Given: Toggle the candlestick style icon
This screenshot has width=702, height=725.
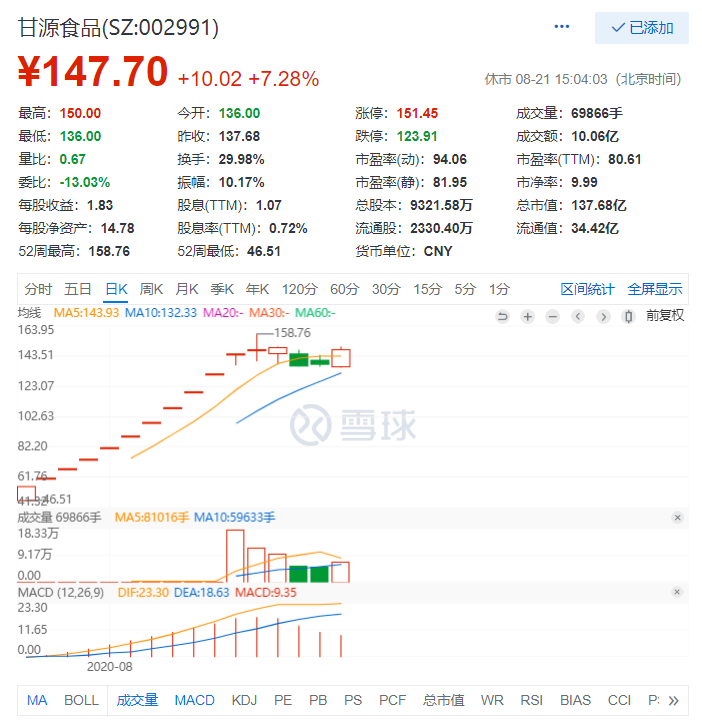Looking at the screenshot, I should point(628,316).
